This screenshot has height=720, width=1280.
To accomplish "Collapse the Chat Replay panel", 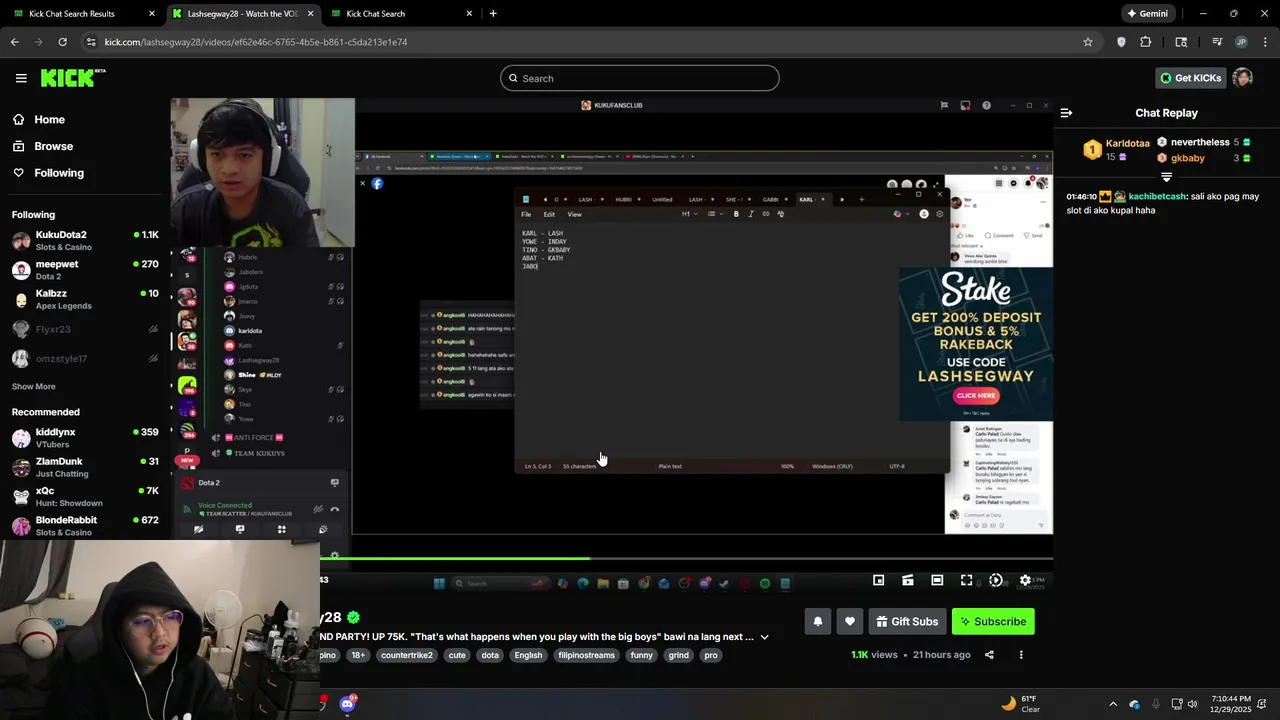I will coord(1066,113).
